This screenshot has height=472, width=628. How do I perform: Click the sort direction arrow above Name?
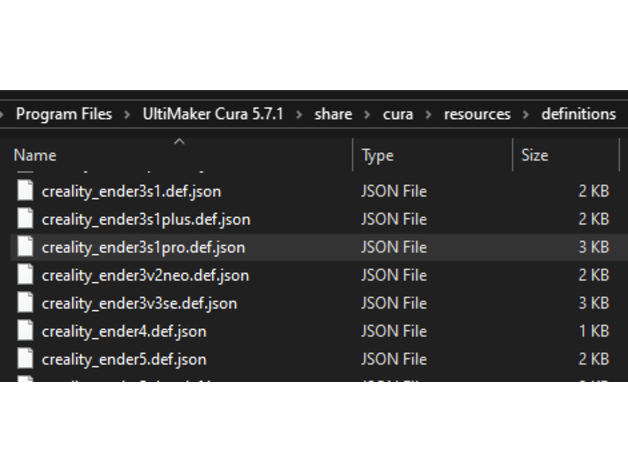pyautogui.click(x=180, y=141)
